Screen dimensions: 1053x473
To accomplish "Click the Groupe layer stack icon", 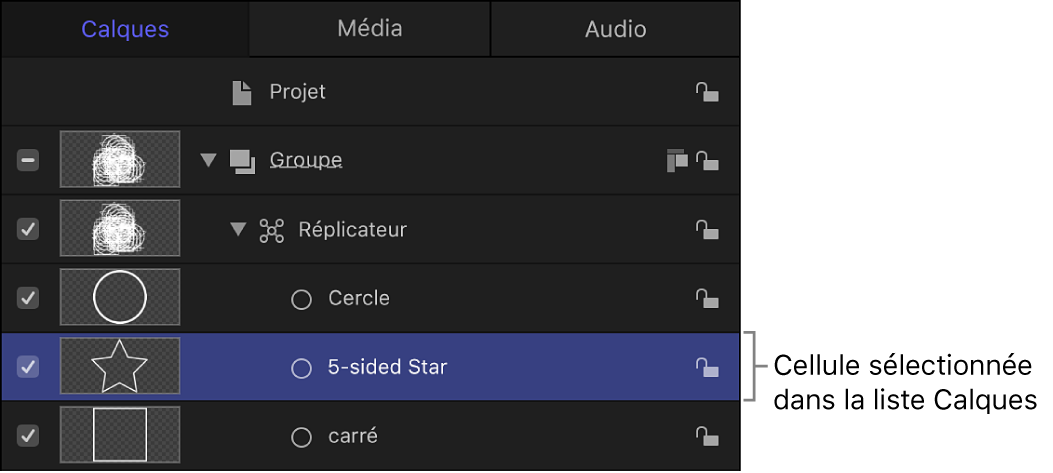I will click(x=242, y=160).
